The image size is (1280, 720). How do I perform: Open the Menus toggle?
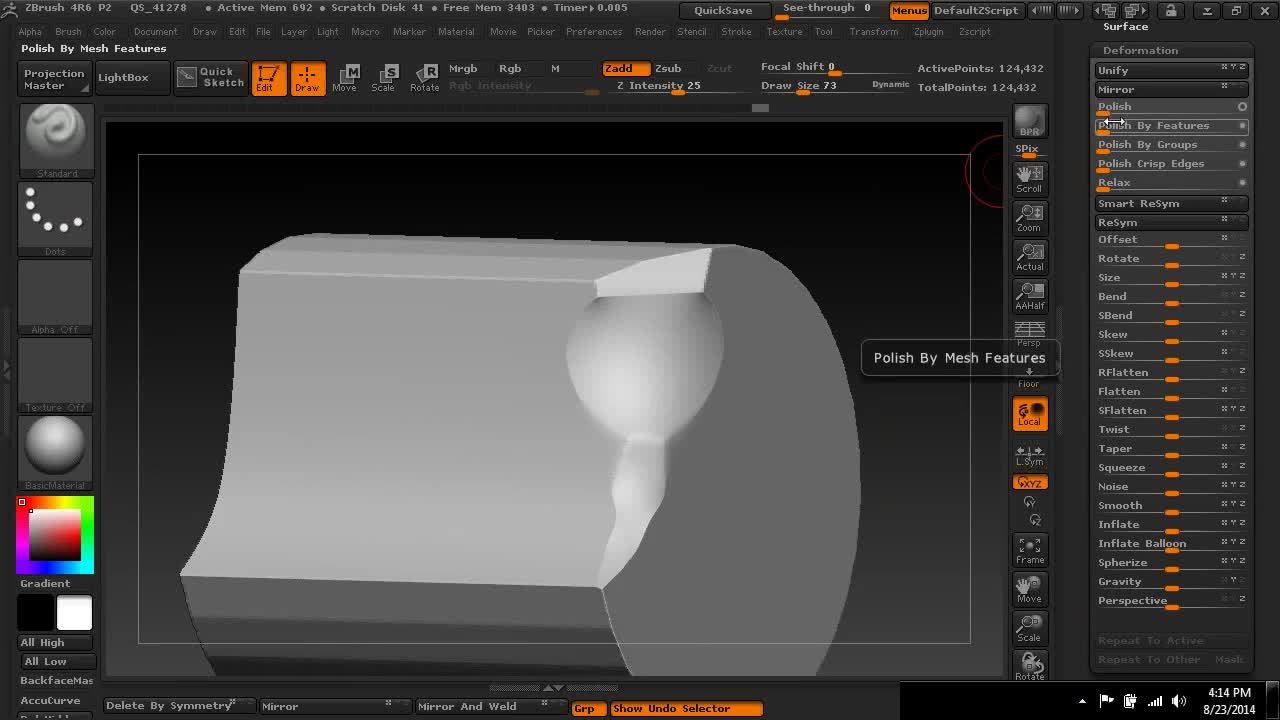click(909, 10)
